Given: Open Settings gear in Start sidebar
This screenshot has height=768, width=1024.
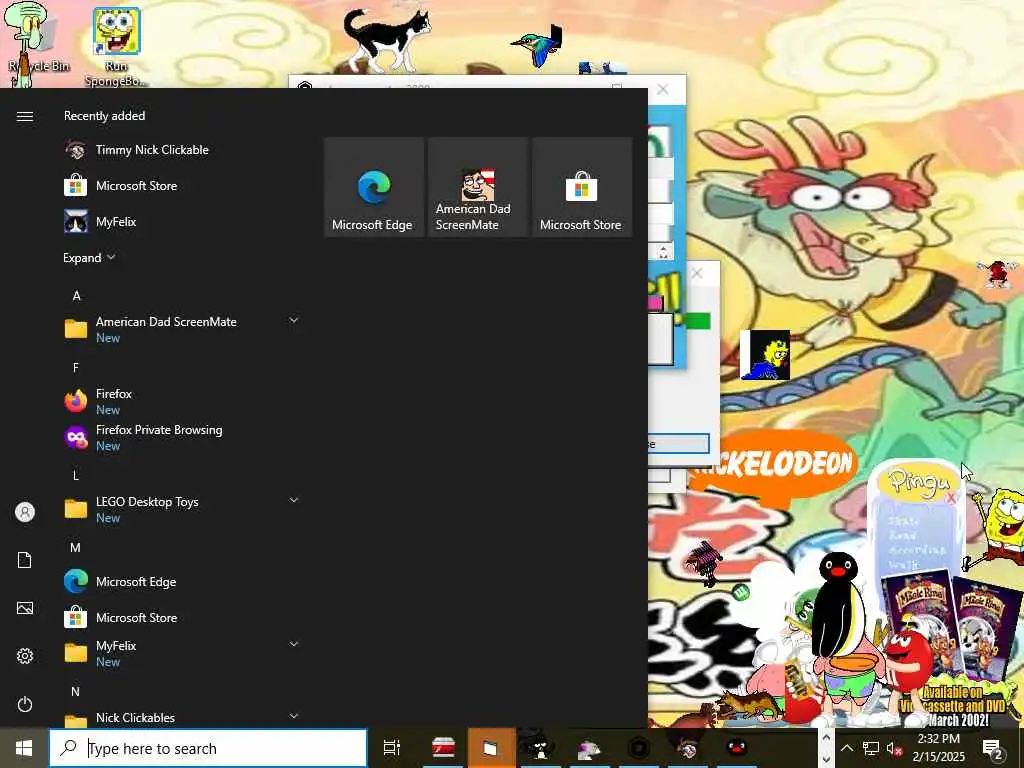Looking at the screenshot, I should [25, 656].
